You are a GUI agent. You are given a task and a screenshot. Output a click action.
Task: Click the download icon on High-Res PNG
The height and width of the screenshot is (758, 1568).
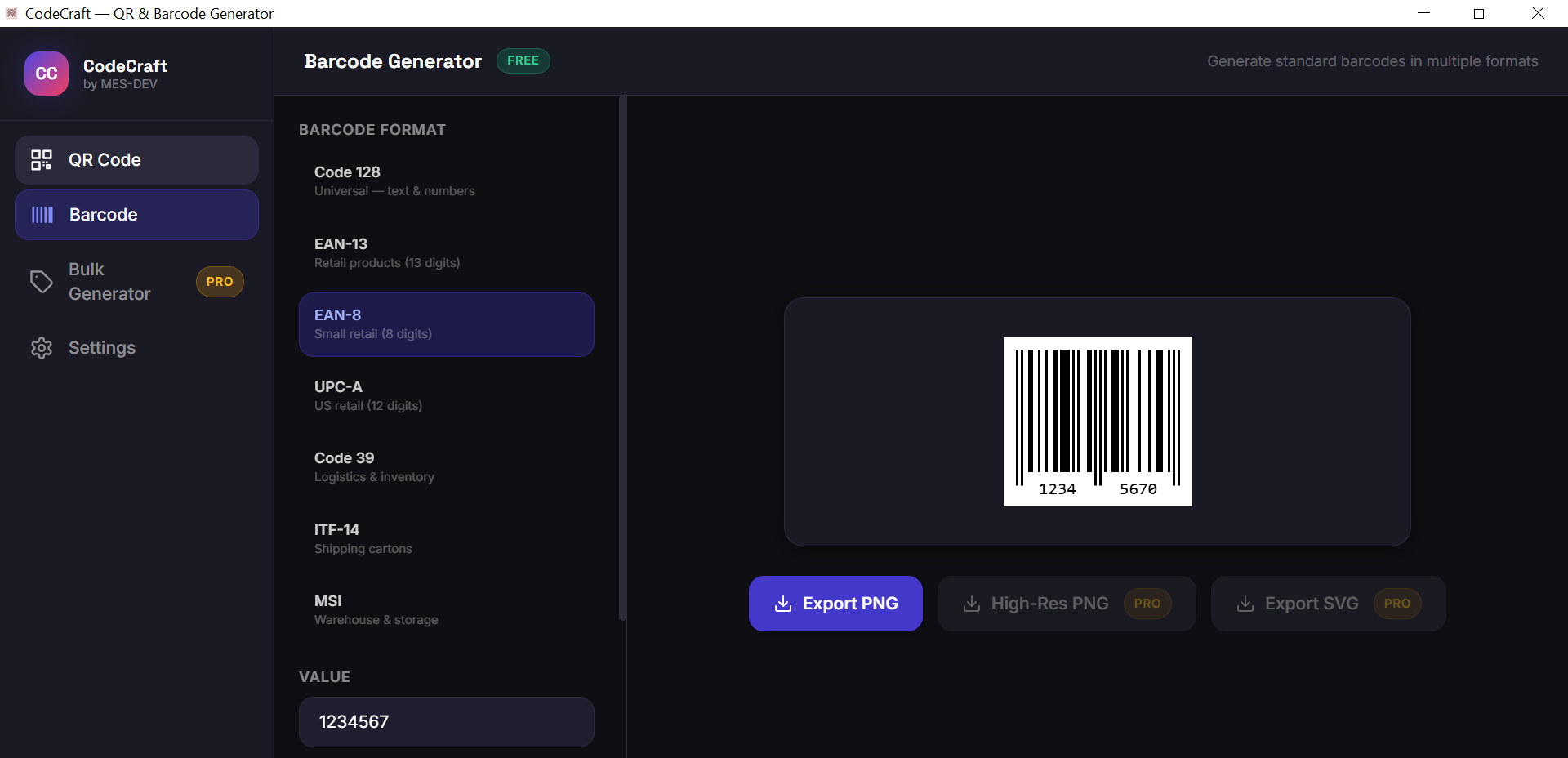[972, 604]
